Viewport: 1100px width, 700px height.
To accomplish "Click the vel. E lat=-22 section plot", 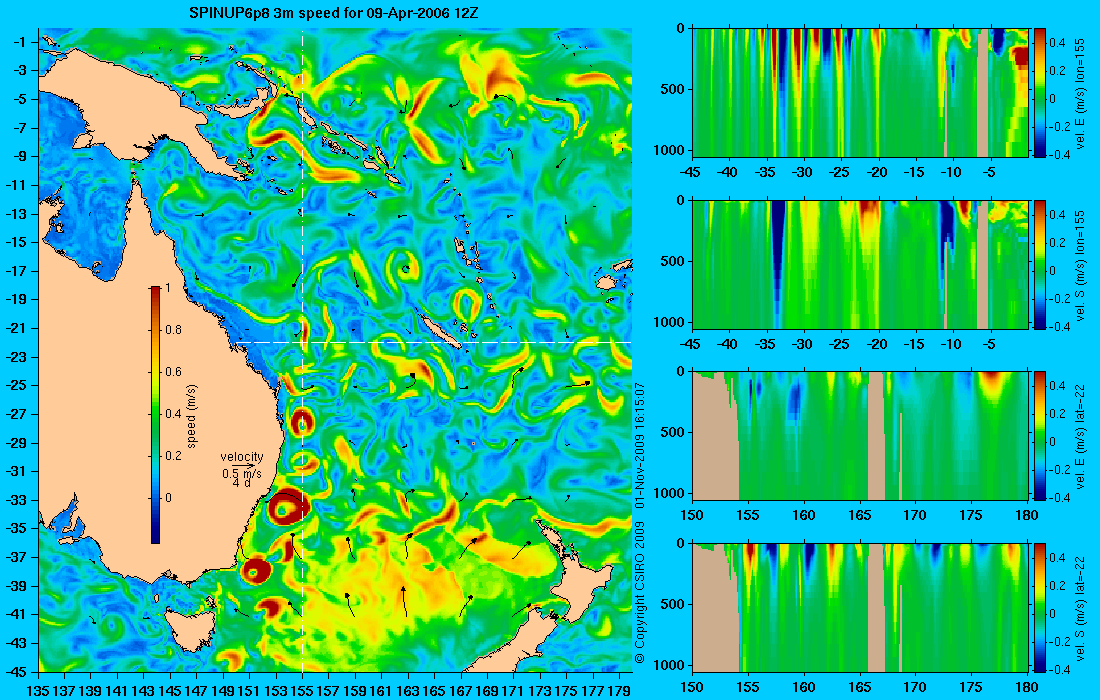I will click(860, 436).
